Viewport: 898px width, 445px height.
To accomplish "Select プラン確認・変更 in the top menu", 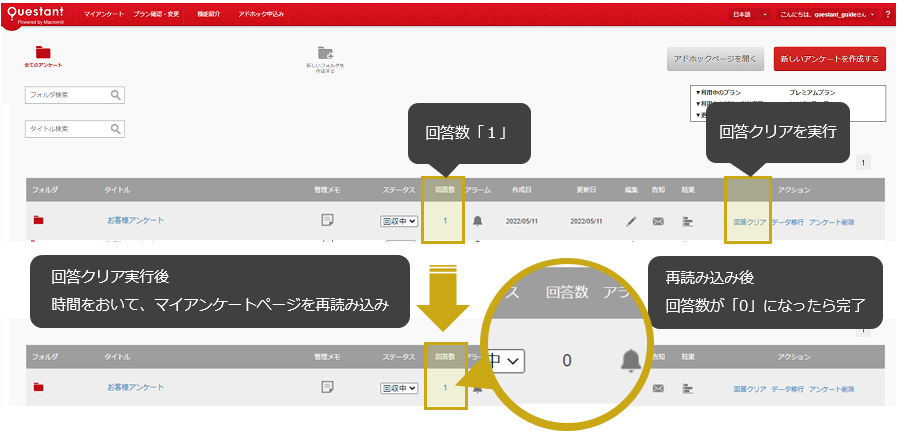I will (155, 15).
